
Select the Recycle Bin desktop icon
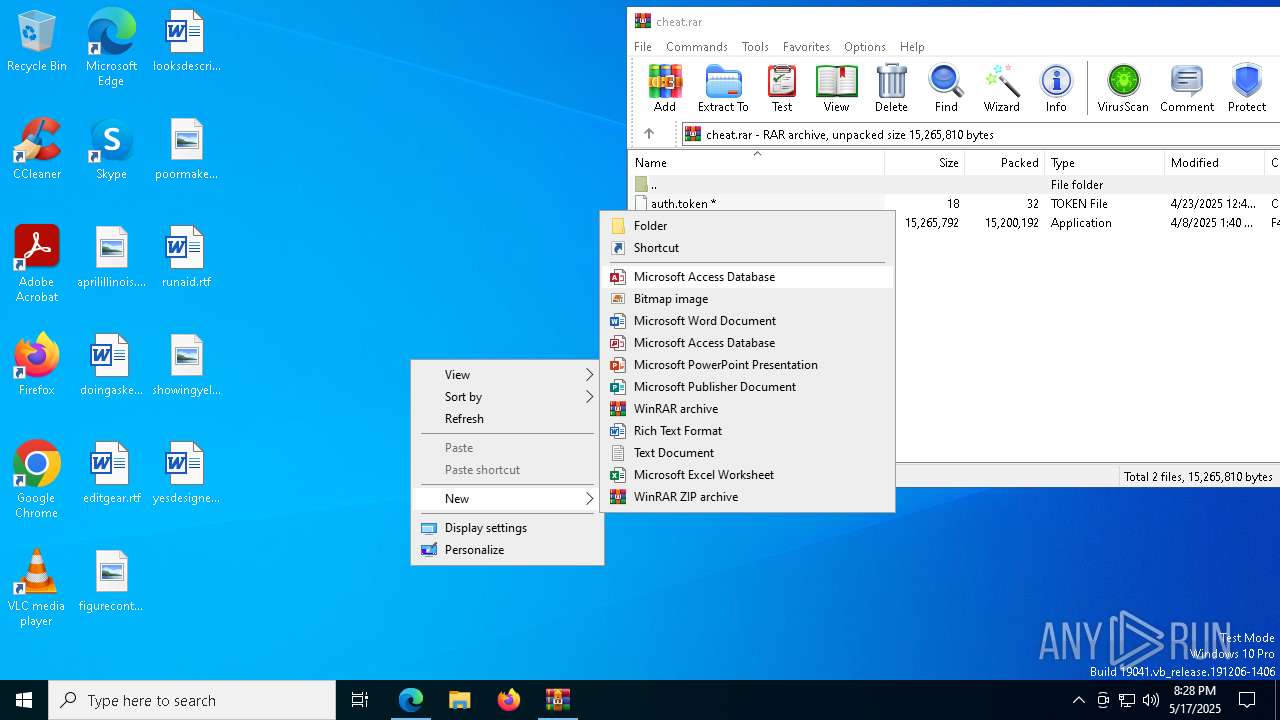[x=37, y=42]
